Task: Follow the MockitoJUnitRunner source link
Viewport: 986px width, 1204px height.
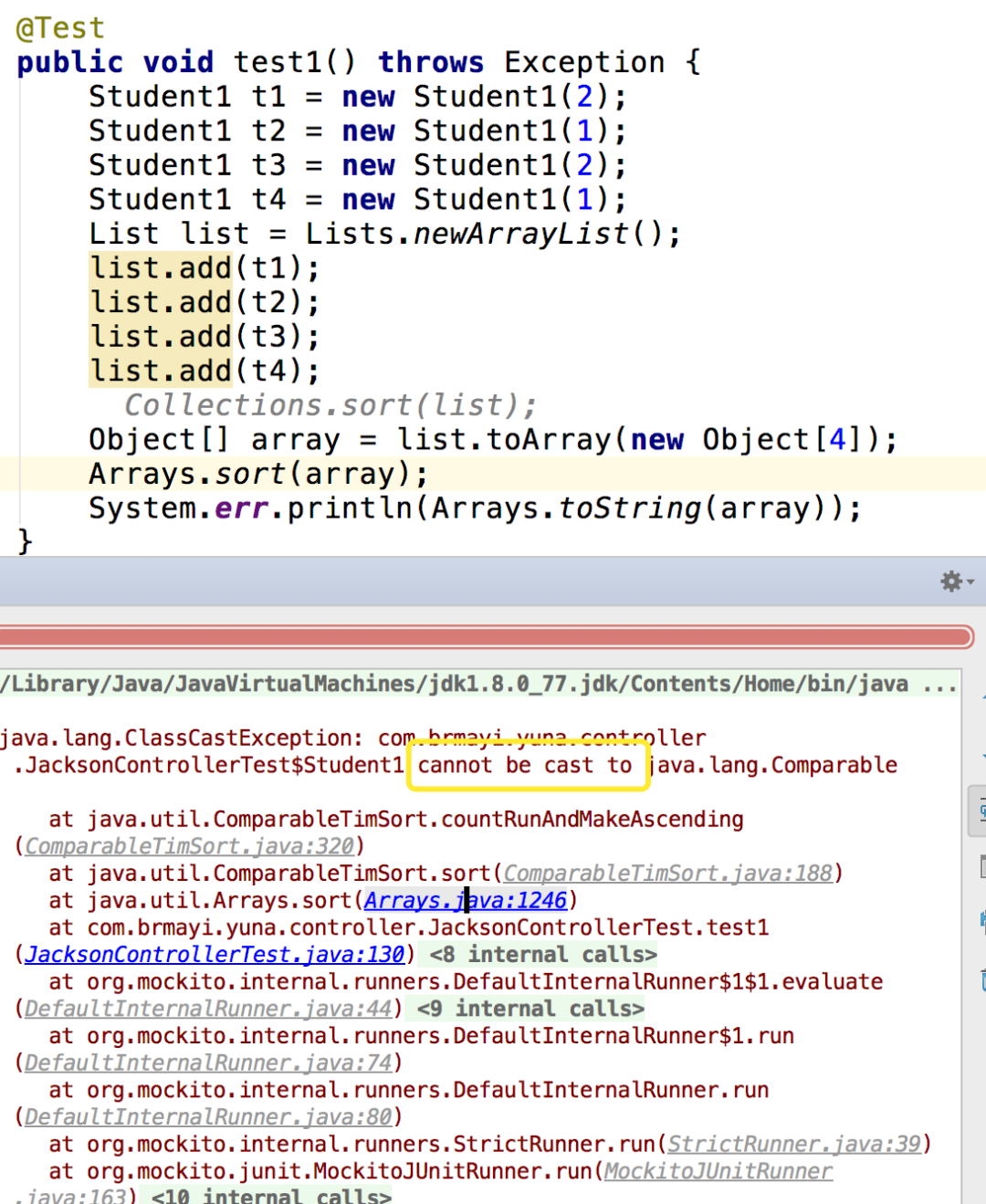Action: click(x=719, y=1171)
